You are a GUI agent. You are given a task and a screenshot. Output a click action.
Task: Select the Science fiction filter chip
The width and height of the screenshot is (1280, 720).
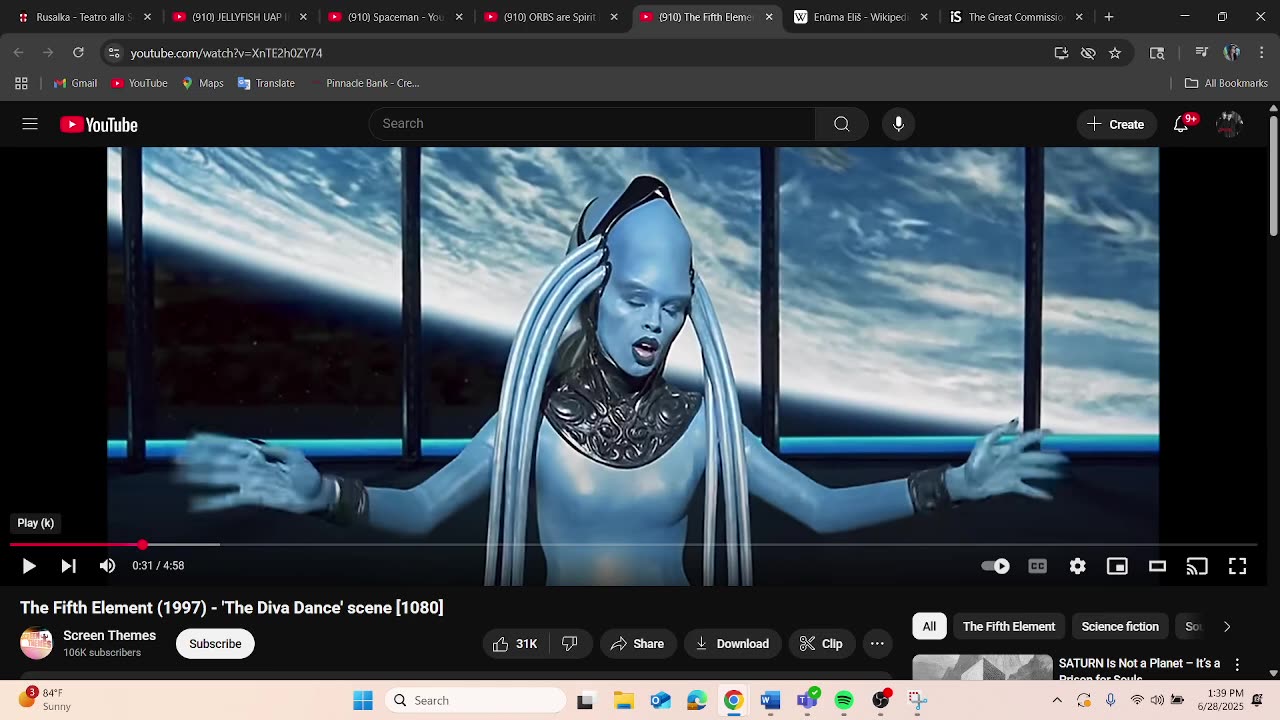click(x=1120, y=627)
